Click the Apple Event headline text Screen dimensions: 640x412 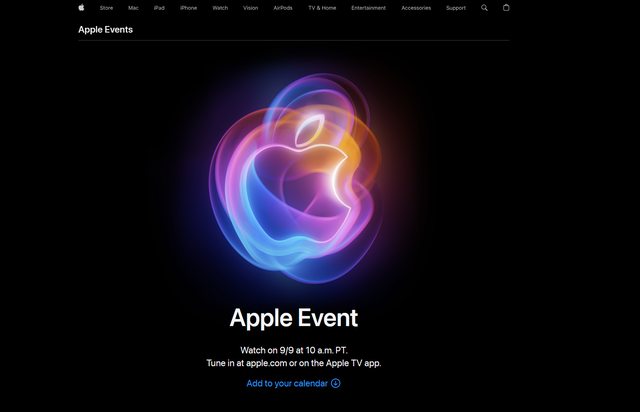[x=294, y=318]
